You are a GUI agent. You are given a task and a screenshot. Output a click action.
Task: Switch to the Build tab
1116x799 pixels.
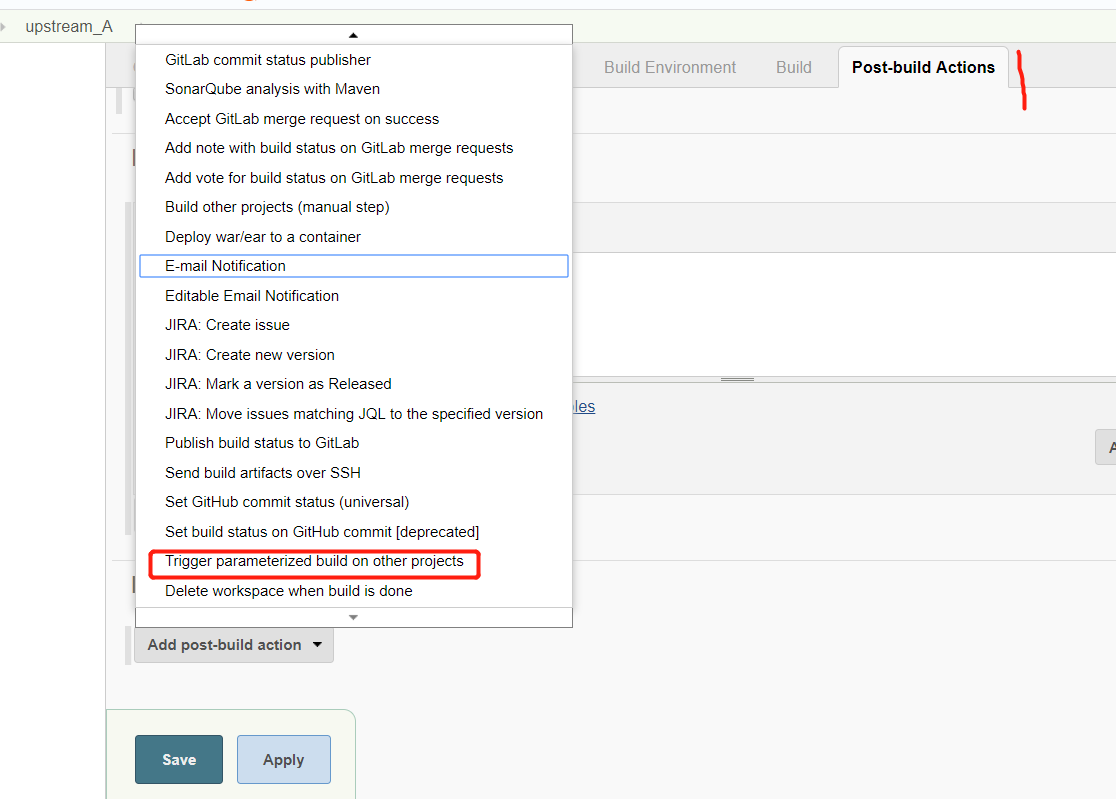point(793,67)
